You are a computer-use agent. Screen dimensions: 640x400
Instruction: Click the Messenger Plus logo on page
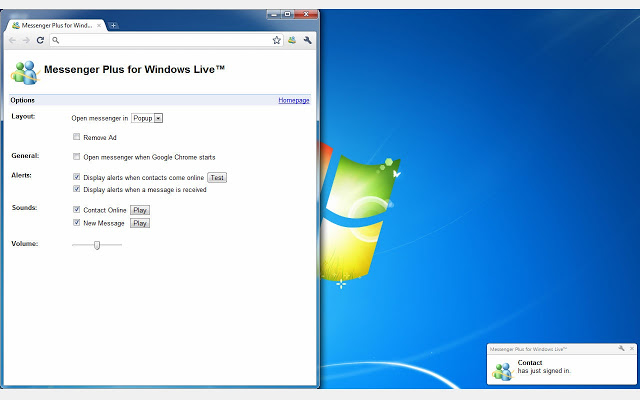point(25,73)
